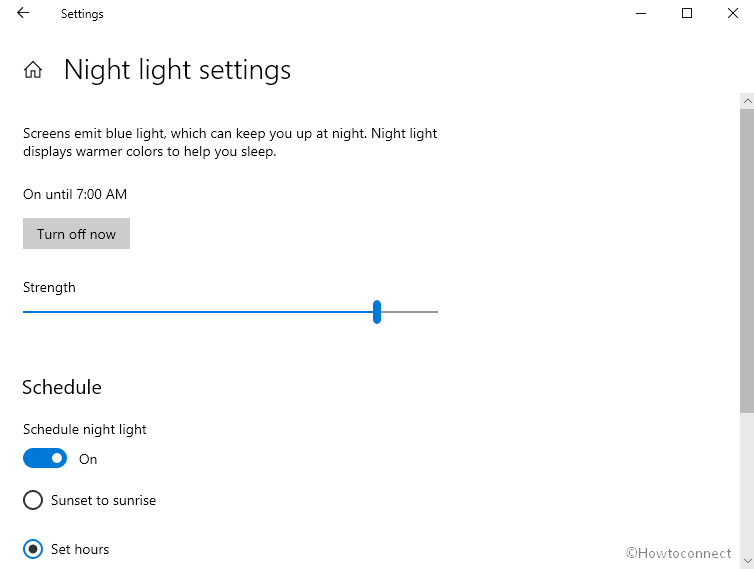Disable the Schedule night light toggle
754x569 pixels.
point(45,459)
